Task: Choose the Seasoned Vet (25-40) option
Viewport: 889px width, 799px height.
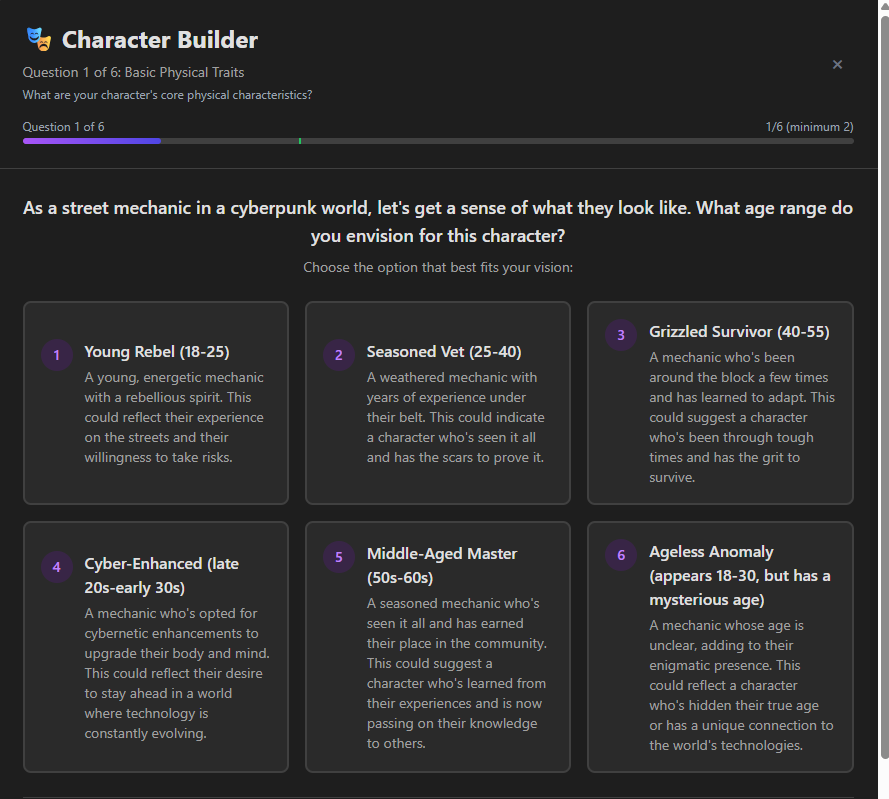Action: click(438, 403)
